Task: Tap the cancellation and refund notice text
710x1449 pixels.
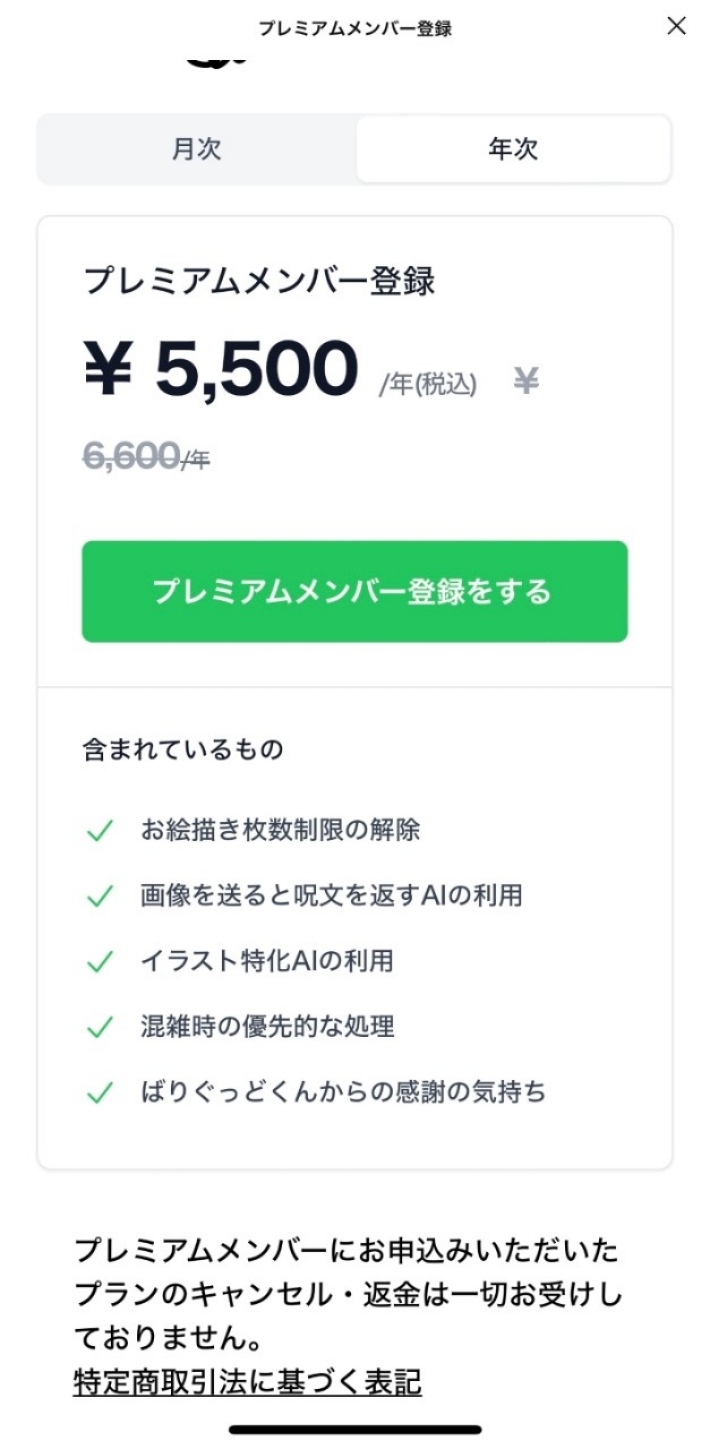Action: pyautogui.click(x=348, y=1294)
